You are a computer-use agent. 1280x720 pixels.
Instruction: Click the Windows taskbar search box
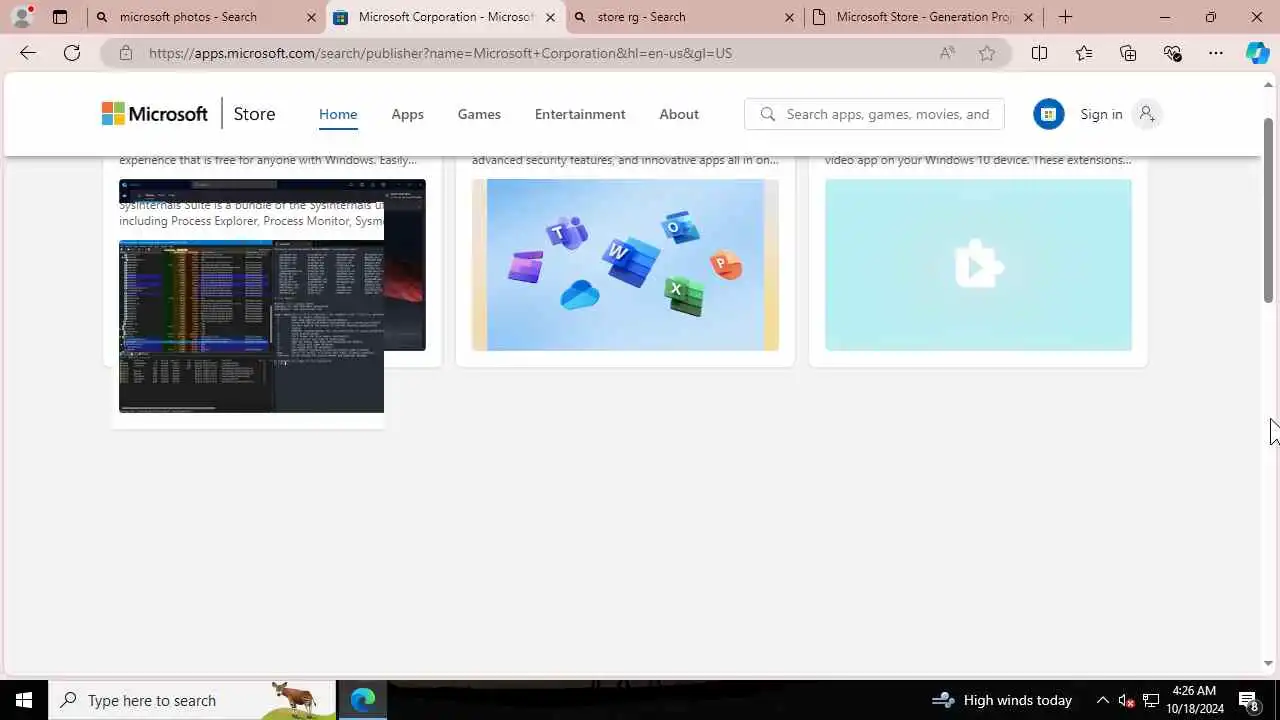(x=192, y=700)
